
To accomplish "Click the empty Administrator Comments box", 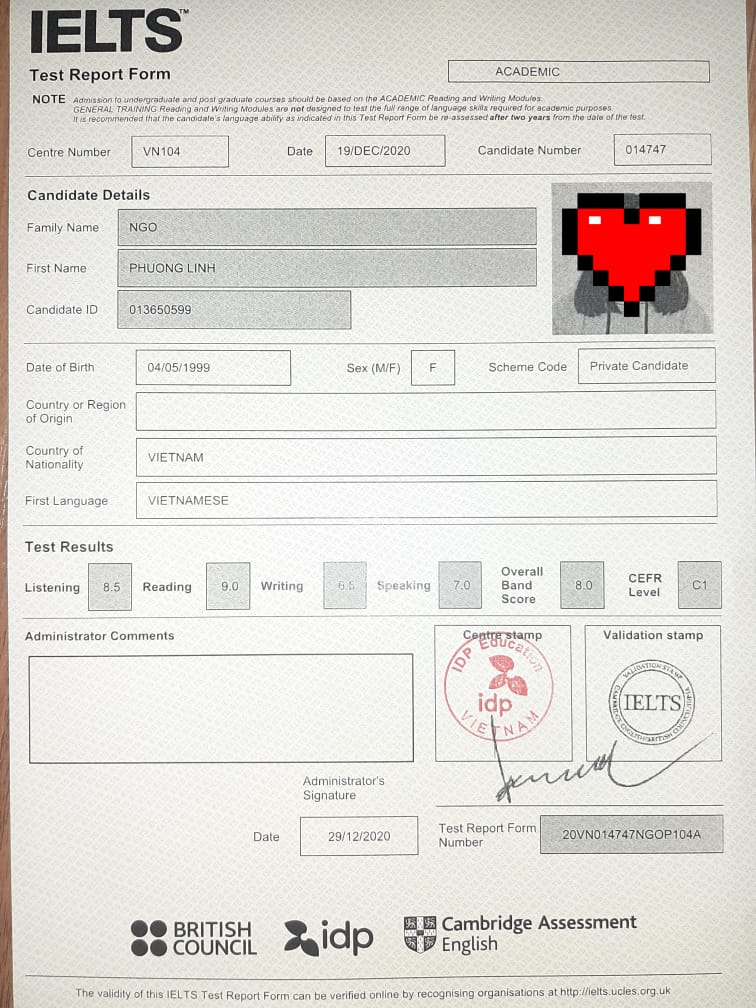I will [221, 708].
